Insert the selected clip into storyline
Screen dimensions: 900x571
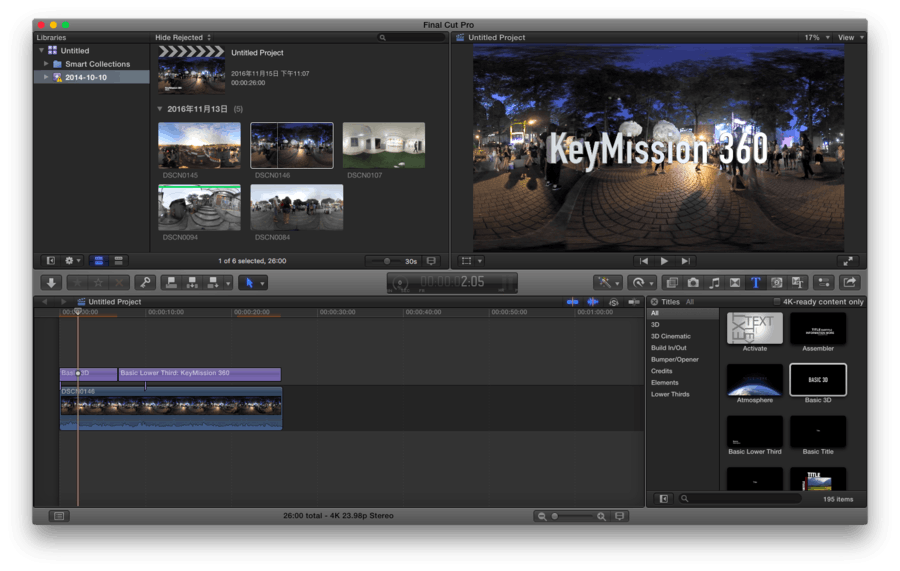click(192, 282)
